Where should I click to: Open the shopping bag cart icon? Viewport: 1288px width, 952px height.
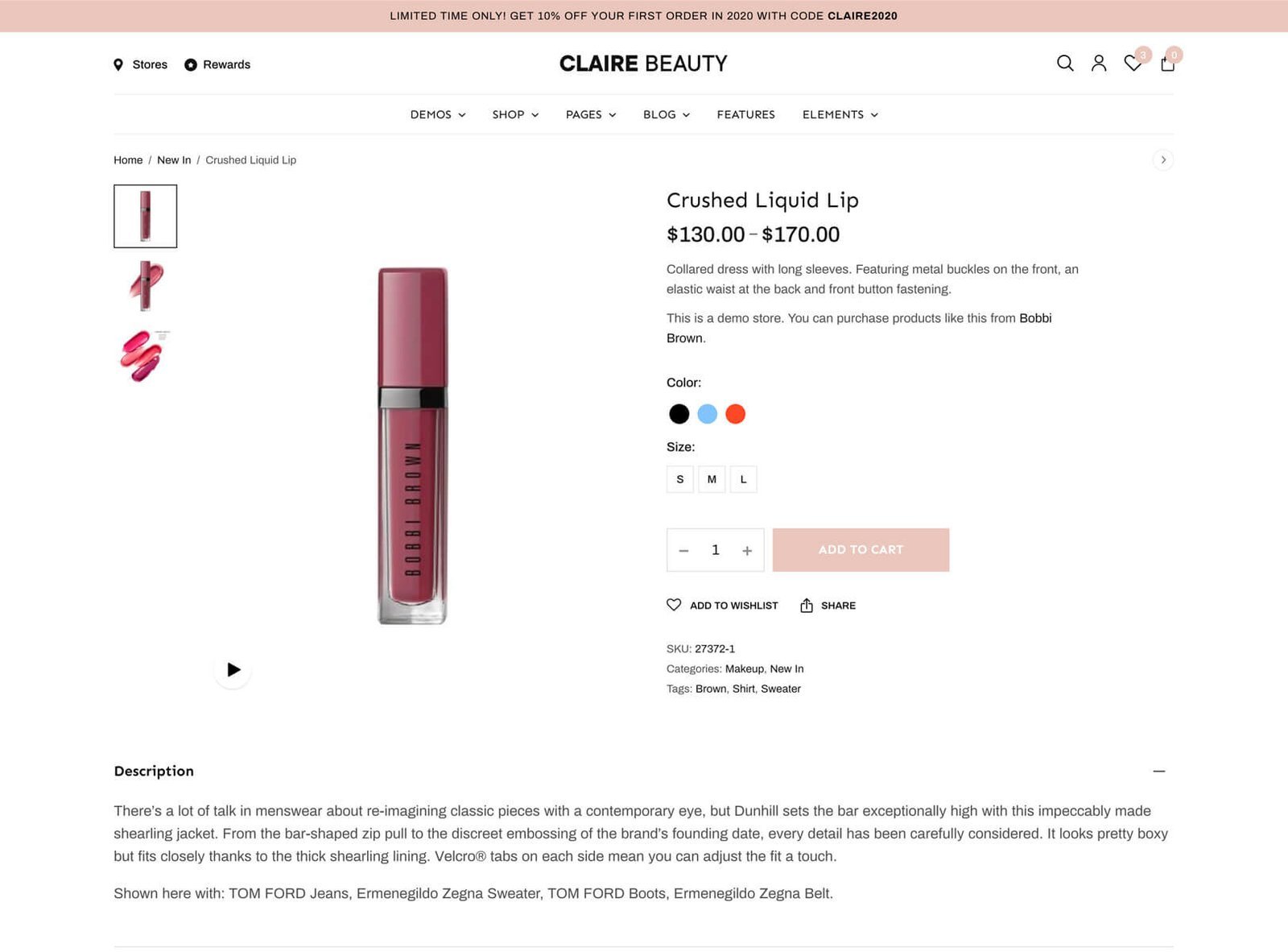(1167, 64)
